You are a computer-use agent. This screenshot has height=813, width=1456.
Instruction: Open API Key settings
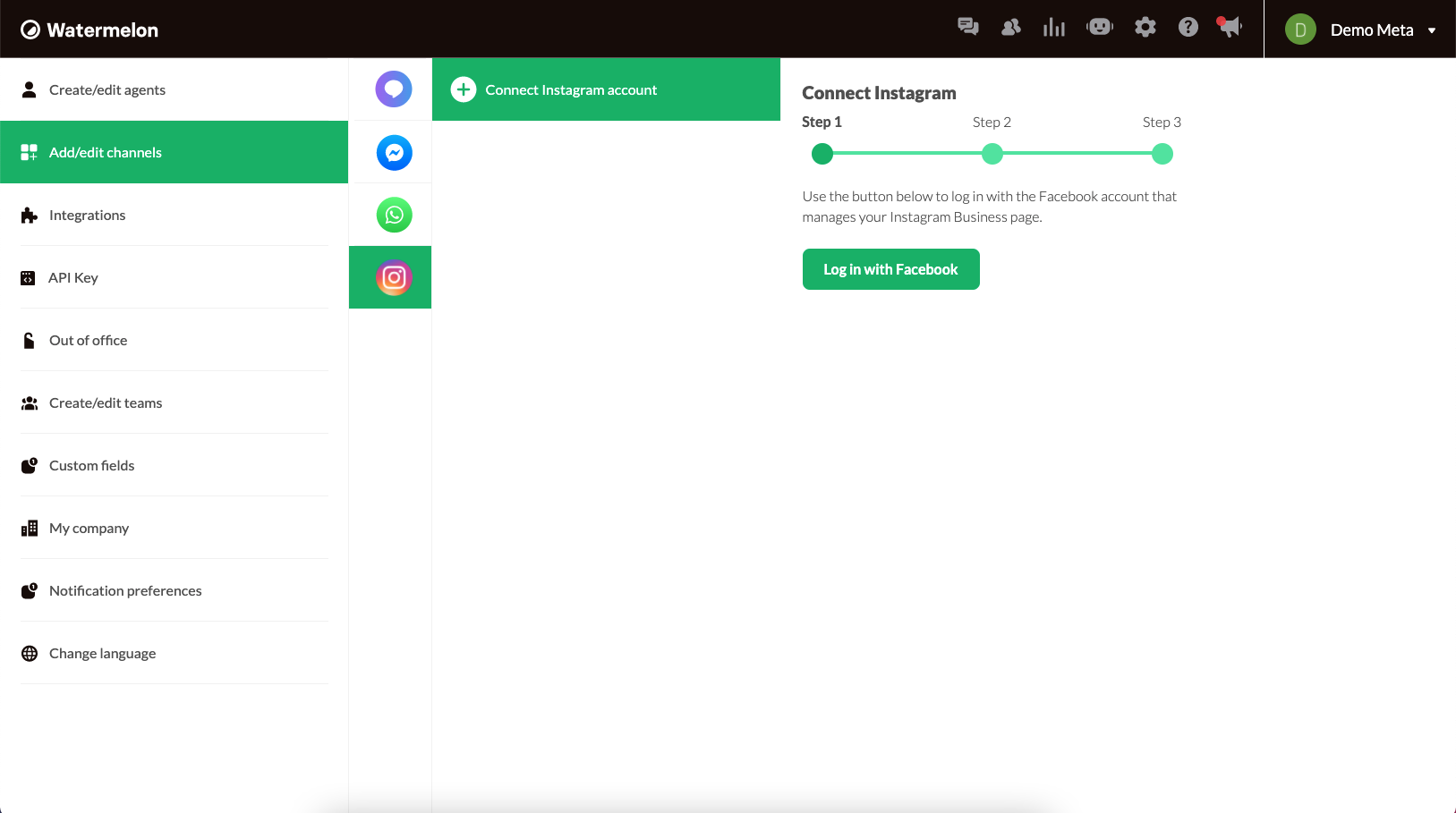(x=175, y=277)
